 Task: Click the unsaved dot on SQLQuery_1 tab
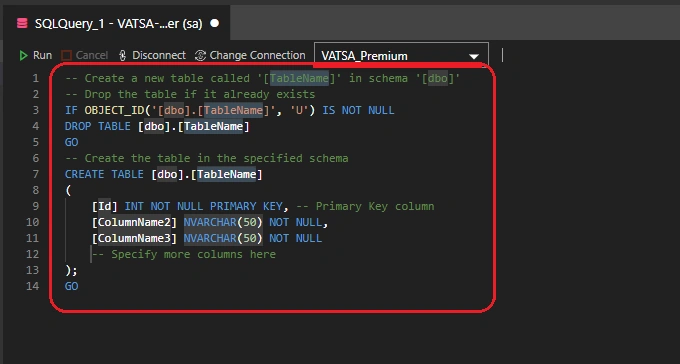215,23
